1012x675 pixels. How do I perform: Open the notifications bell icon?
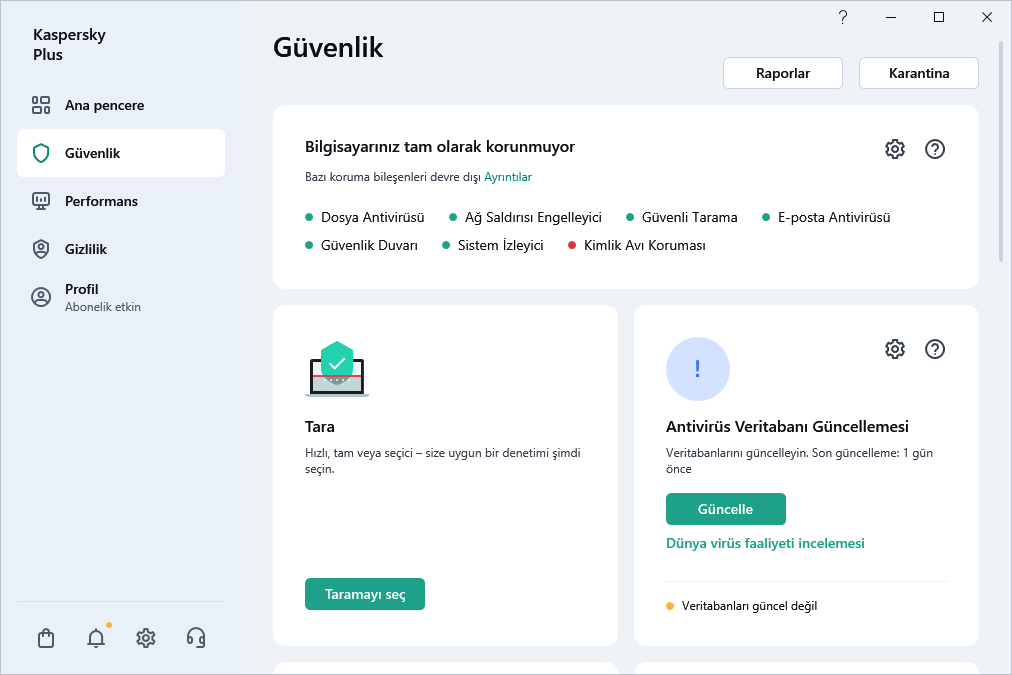96,638
